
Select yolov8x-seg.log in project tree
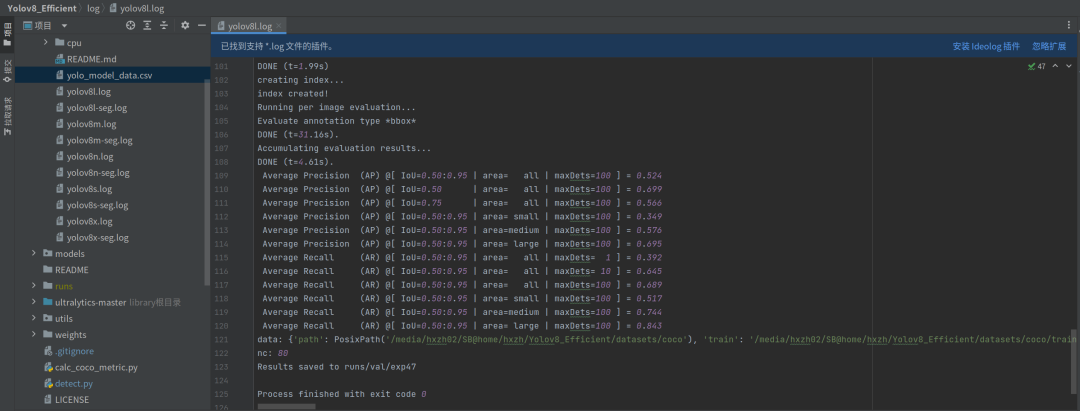[x=97, y=238]
